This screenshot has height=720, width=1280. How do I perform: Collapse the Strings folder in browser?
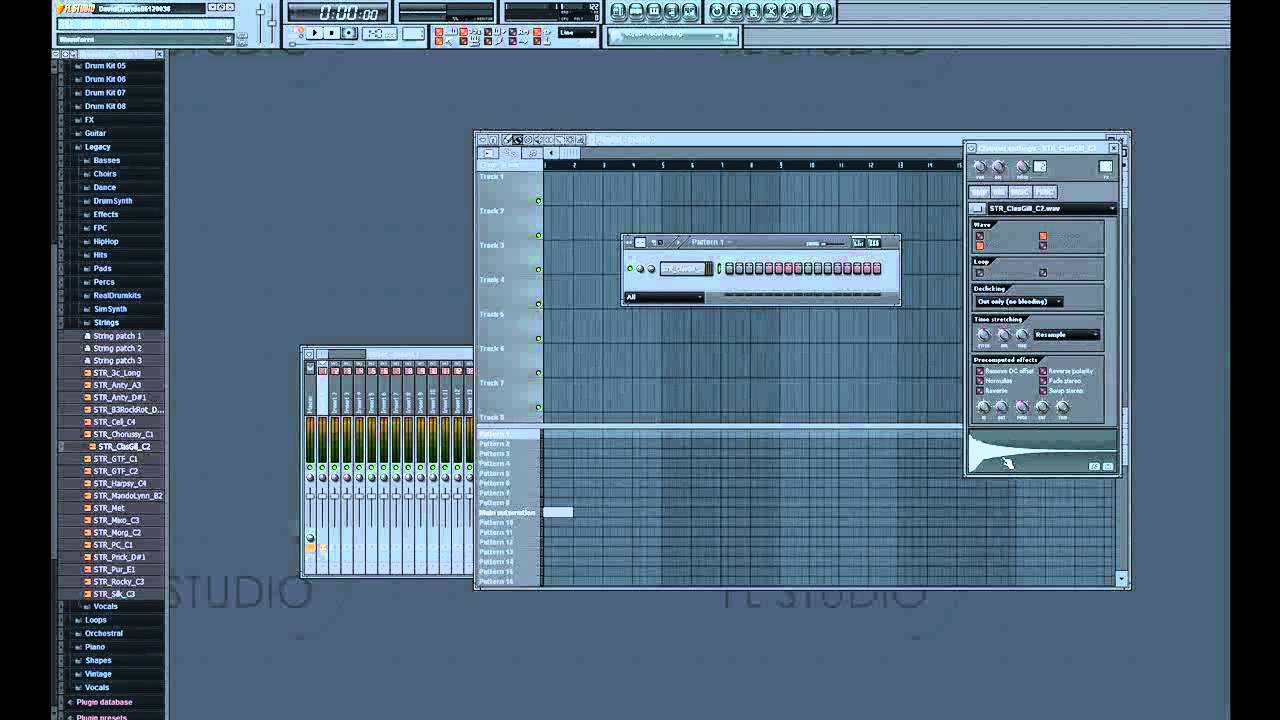[106, 323]
